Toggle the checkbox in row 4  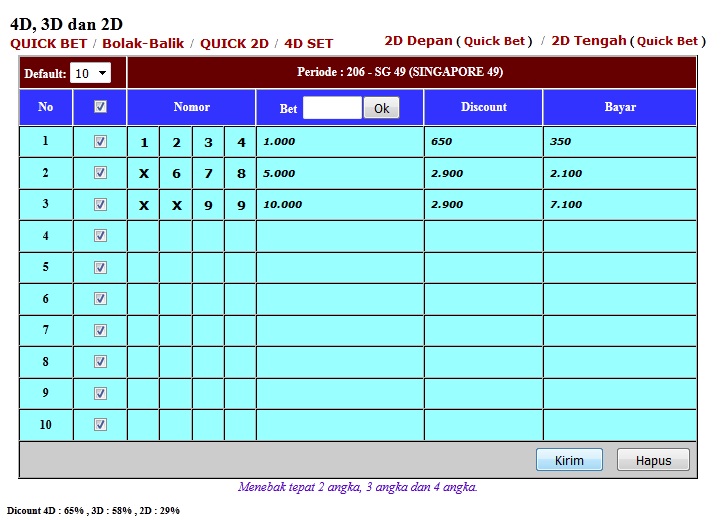point(100,236)
